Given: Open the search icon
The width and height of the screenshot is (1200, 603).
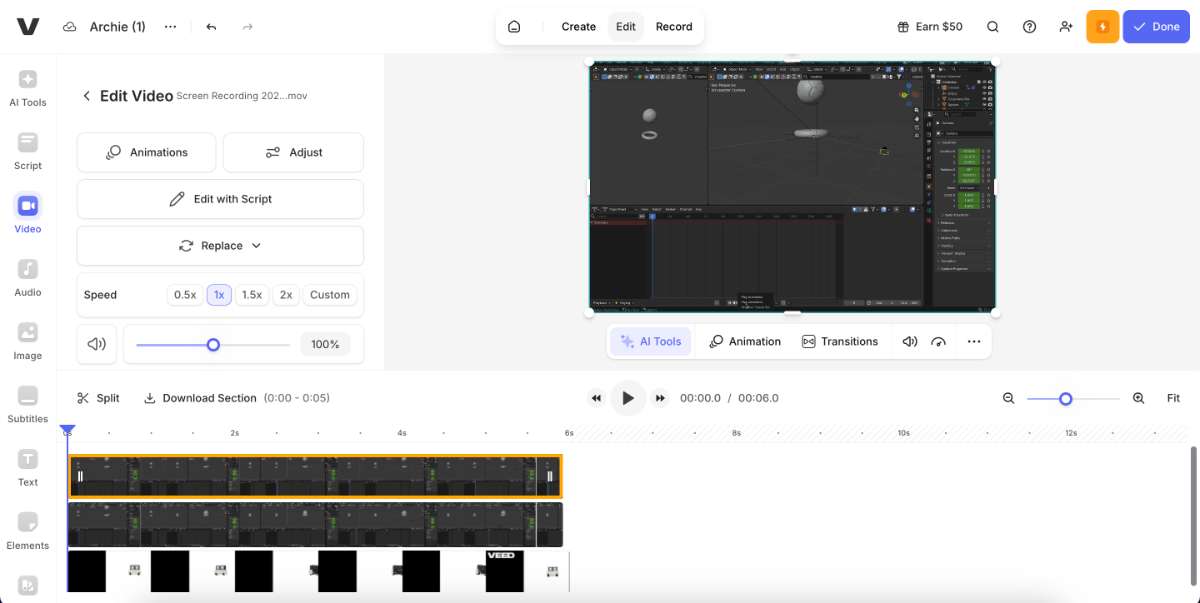Looking at the screenshot, I should [x=993, y=27].
